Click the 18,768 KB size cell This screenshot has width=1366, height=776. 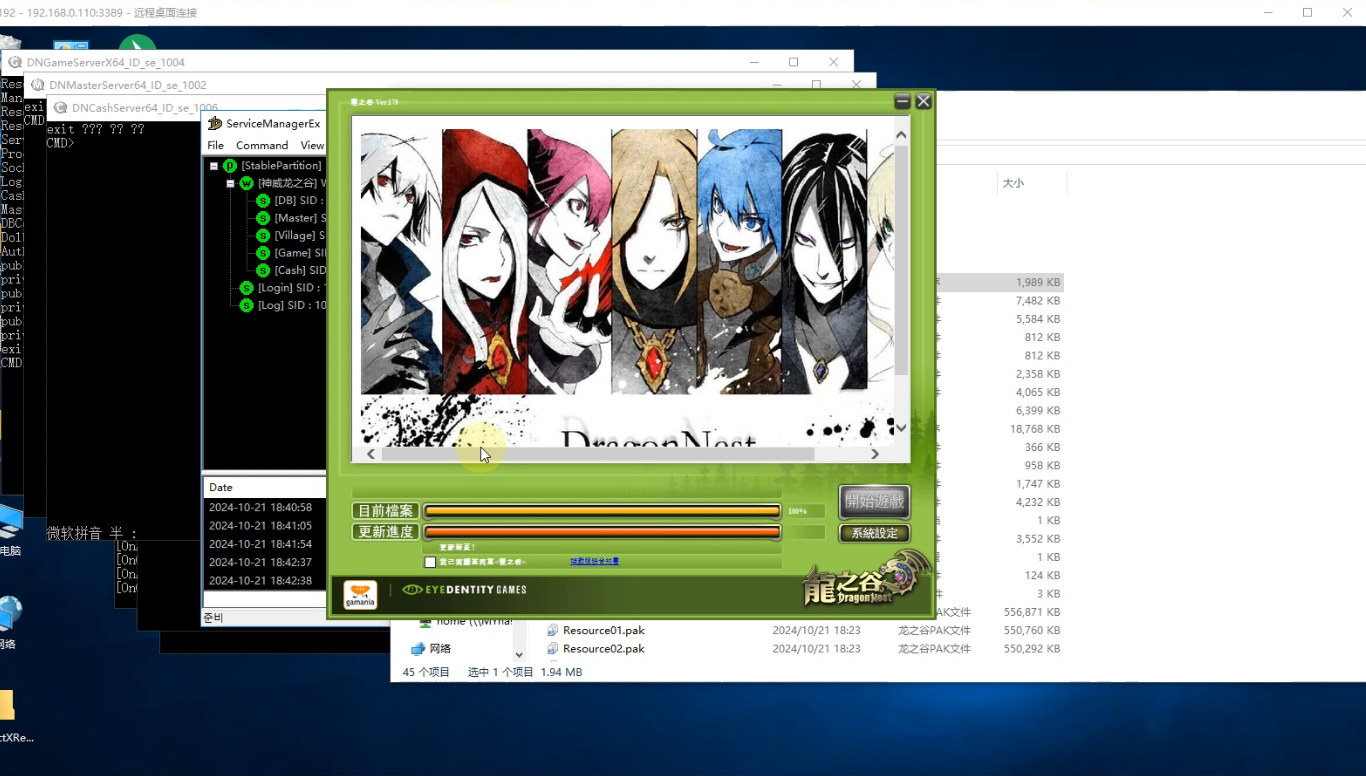[1035, 429]
